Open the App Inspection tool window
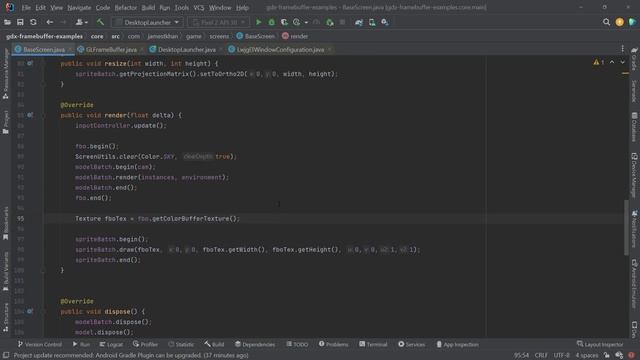This screenshot has width=640, height=360. tap(457, 344)
